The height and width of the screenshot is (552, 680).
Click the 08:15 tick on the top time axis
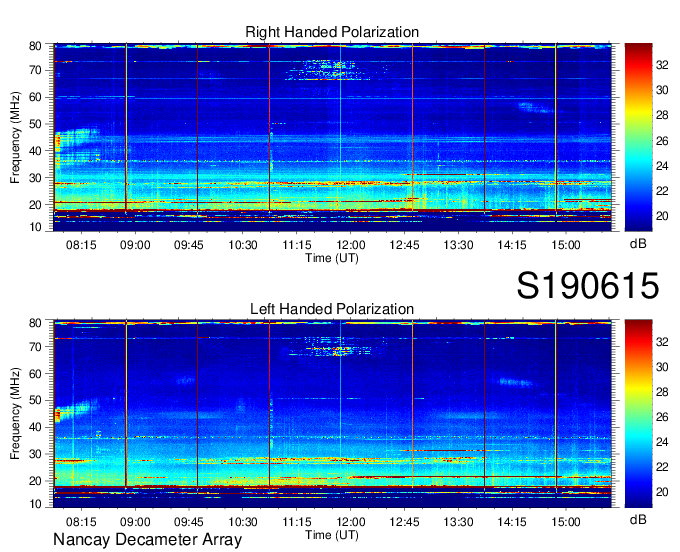tap(81, 245)
